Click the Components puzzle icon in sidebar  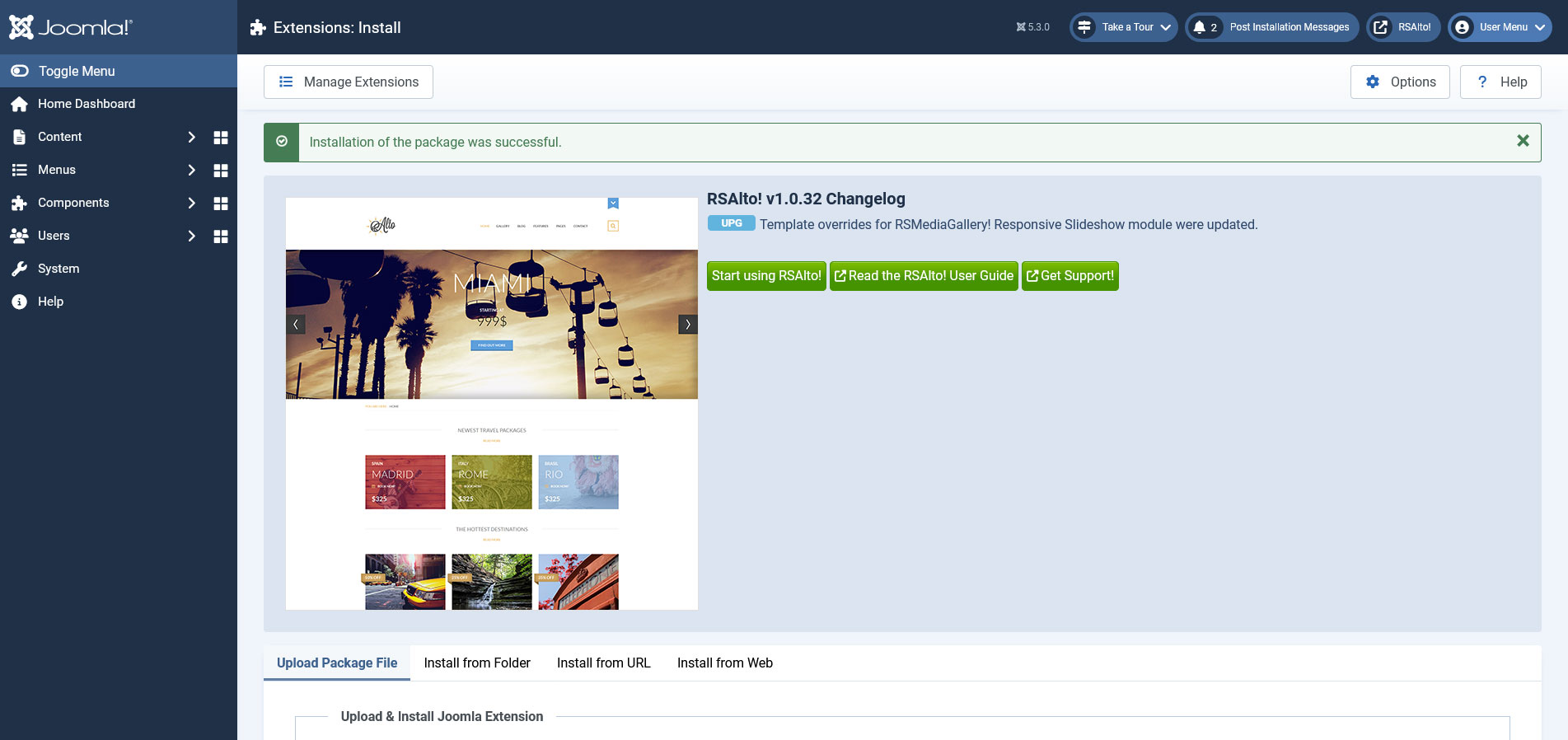tap(19, 203)
